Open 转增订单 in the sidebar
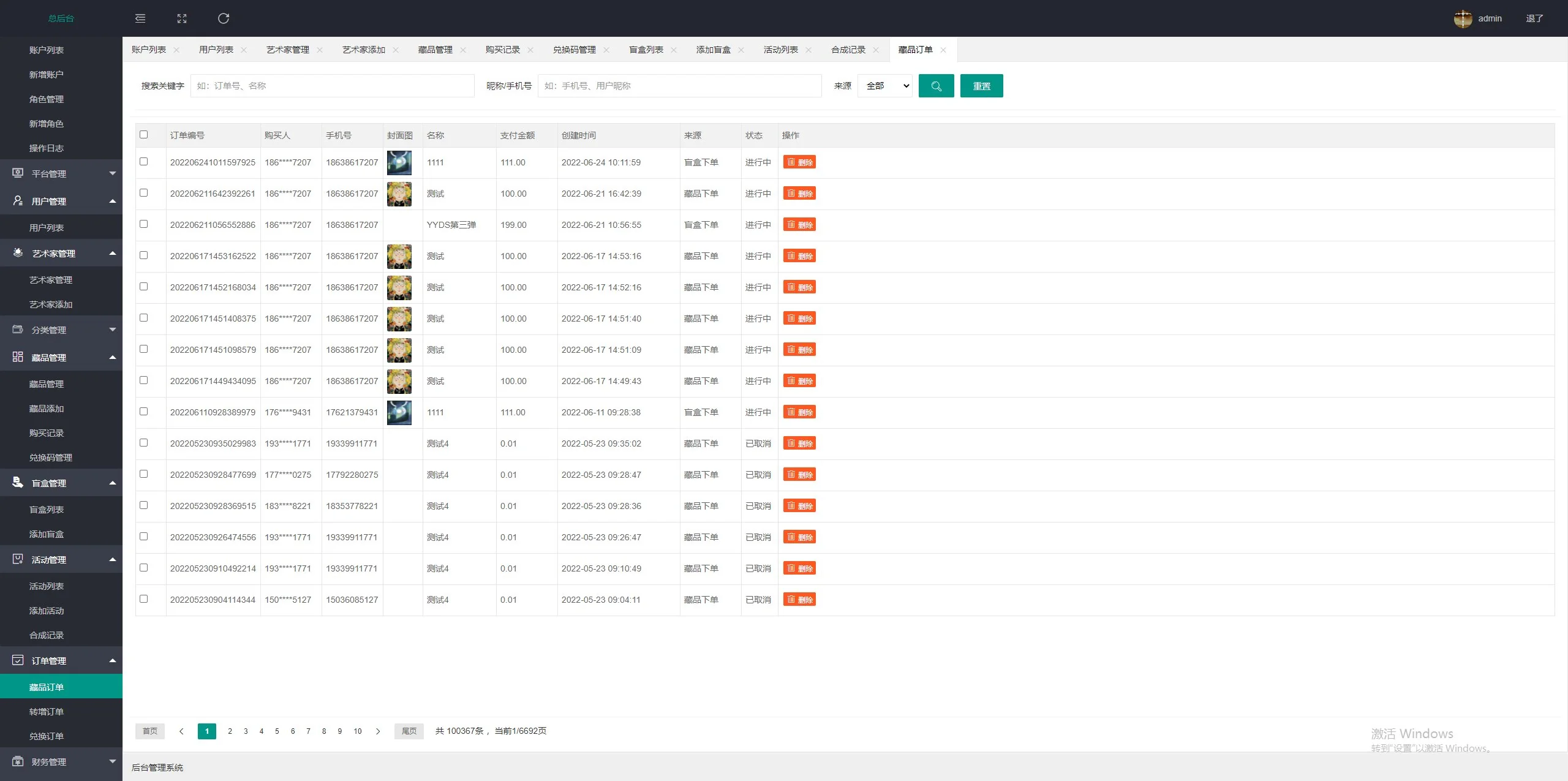The image size is (1568, 781). 47,711
